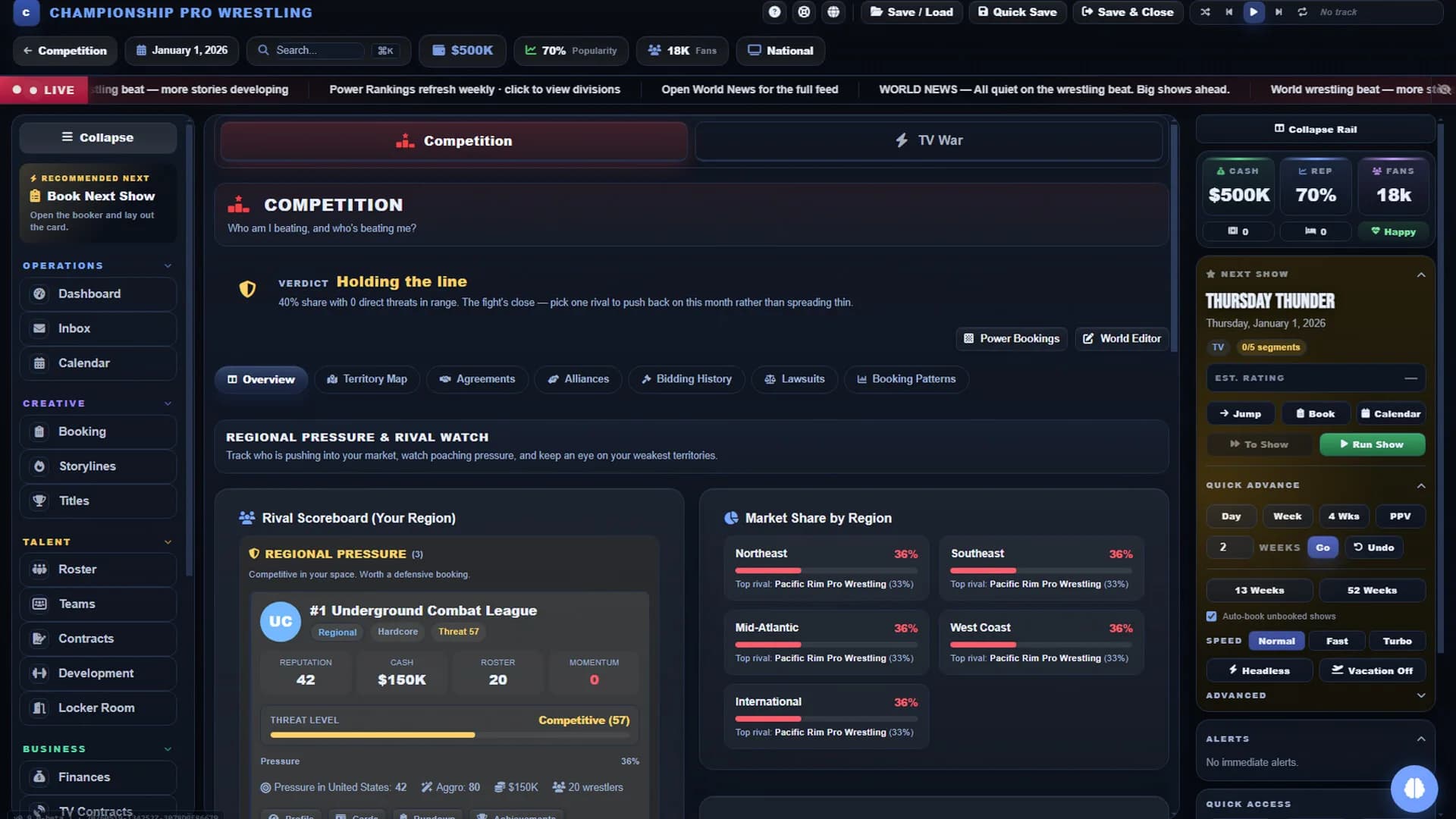The image size is (1456, 819).
Task: Open the help question mark icon
Action: 774,12
